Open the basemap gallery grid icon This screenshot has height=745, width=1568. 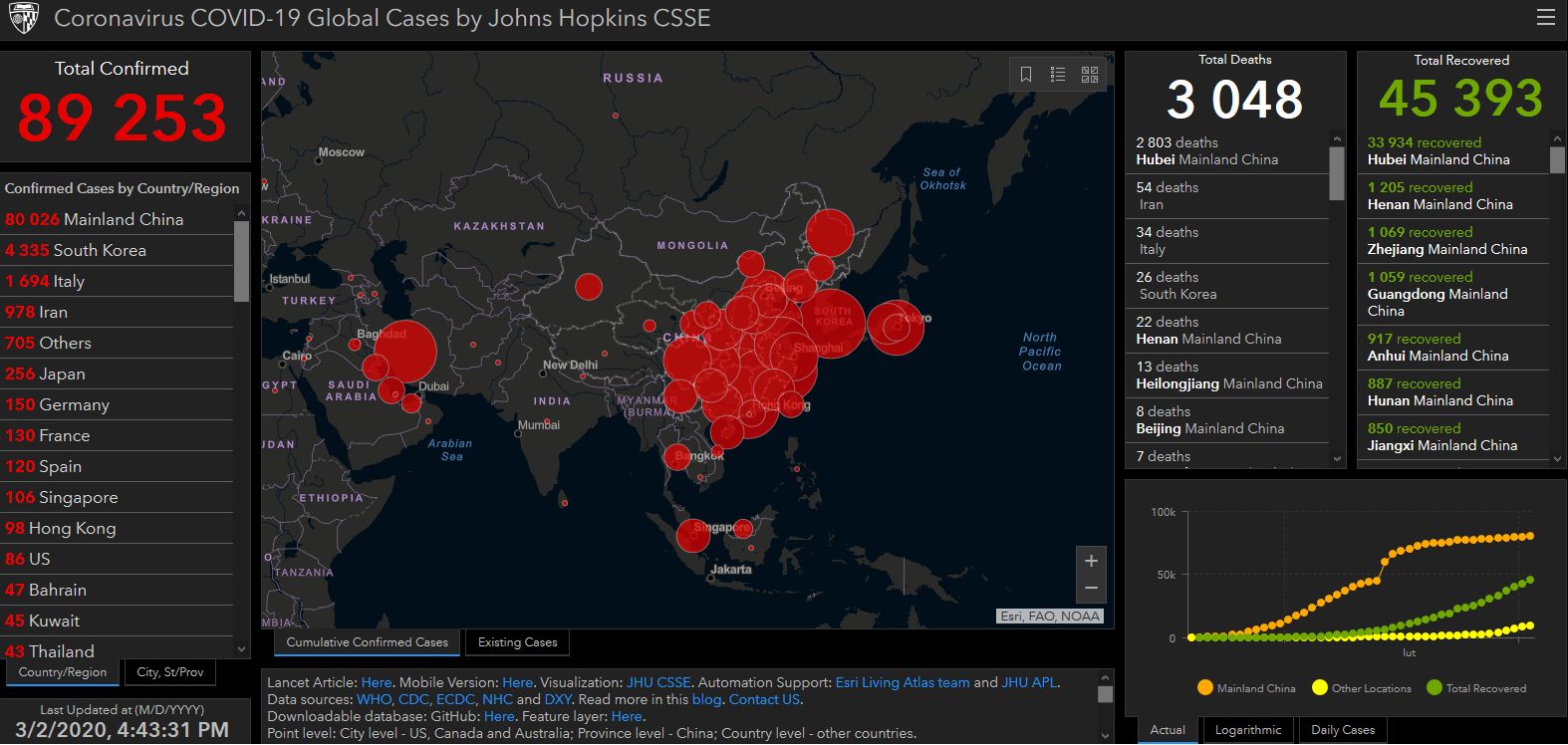point(1090,75)
